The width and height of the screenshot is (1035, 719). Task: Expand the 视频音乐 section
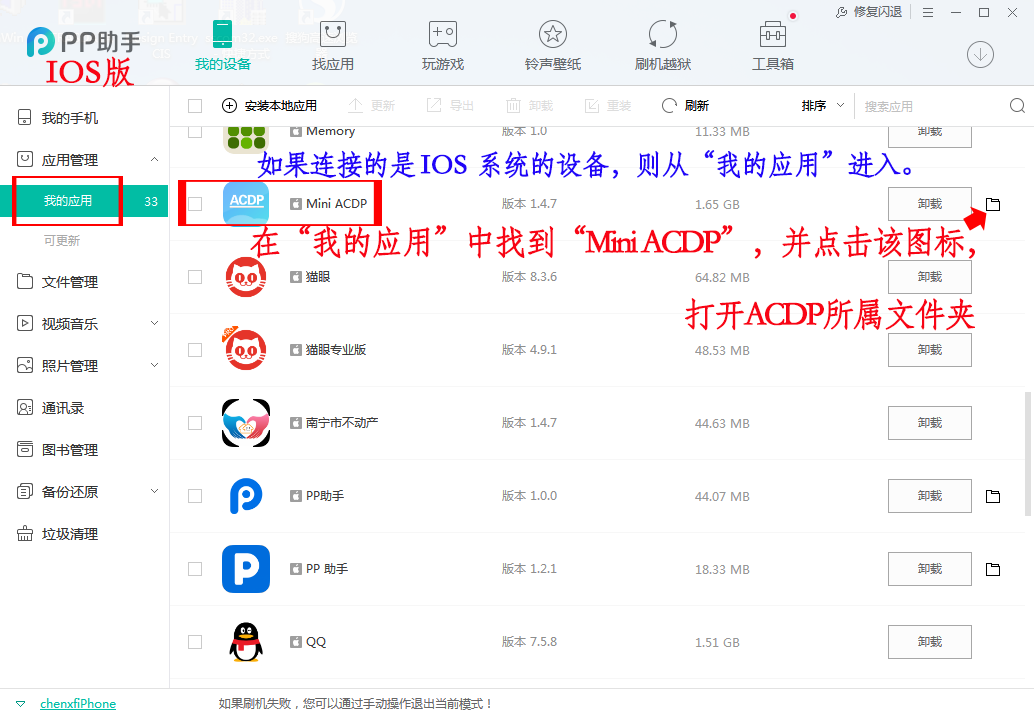(x=154, y=324)
